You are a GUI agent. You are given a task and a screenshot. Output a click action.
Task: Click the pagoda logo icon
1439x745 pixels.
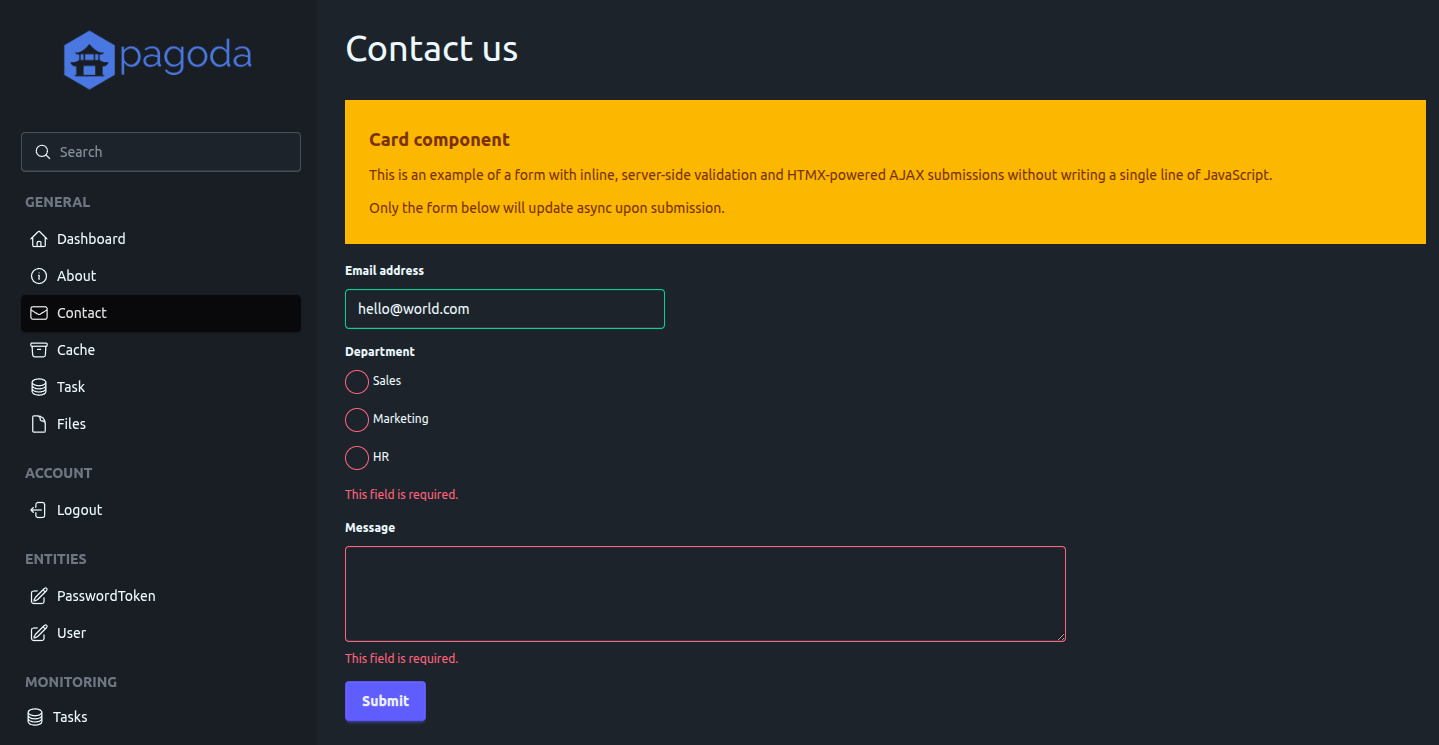tap(88, 58)
